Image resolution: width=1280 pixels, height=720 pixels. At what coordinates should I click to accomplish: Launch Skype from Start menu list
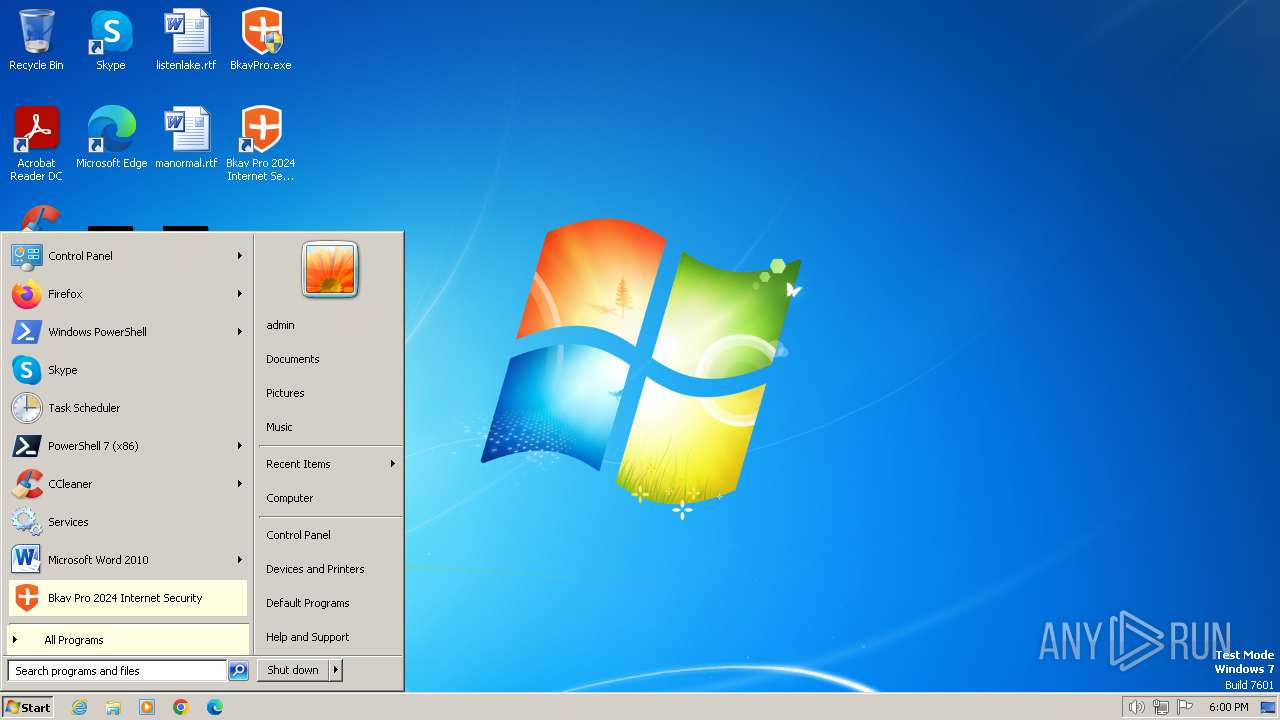point(128,370)
